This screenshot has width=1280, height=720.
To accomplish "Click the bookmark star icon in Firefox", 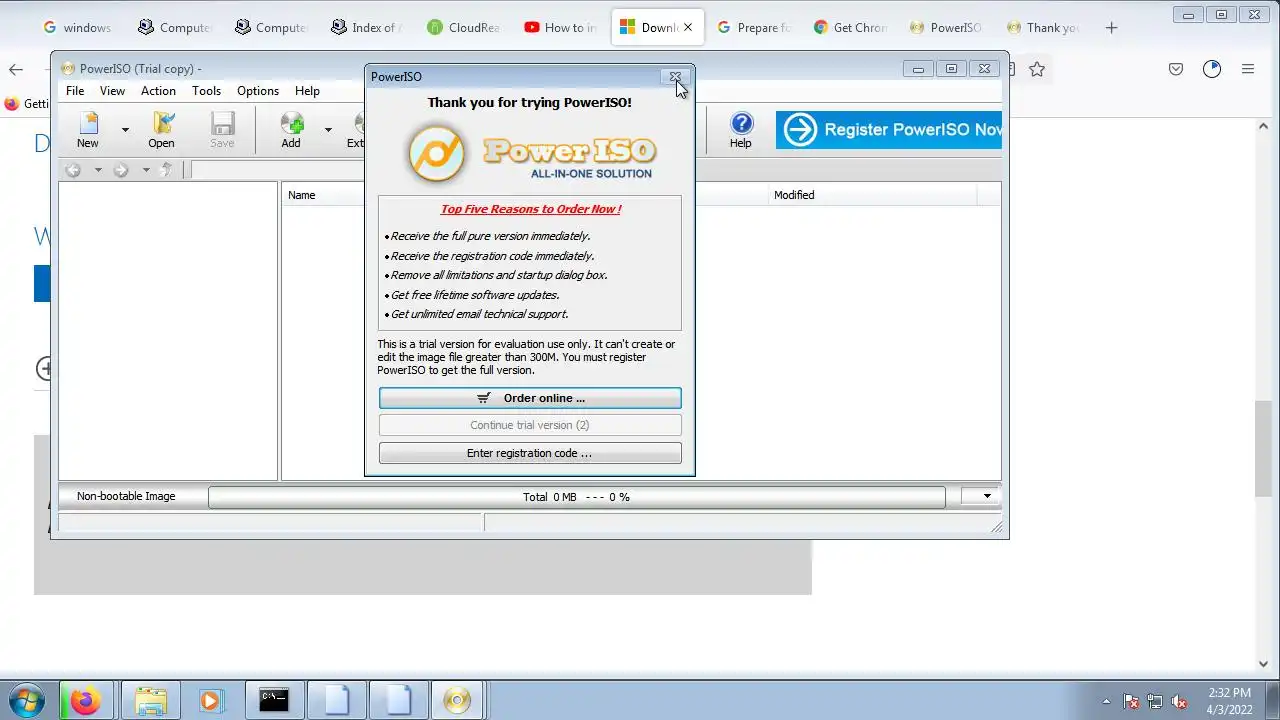I will point(1037,69).
